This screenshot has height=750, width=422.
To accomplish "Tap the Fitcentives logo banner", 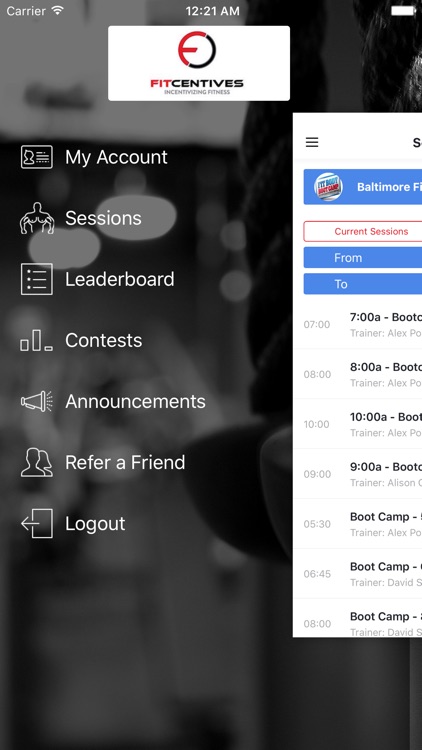I will (199, 63).
